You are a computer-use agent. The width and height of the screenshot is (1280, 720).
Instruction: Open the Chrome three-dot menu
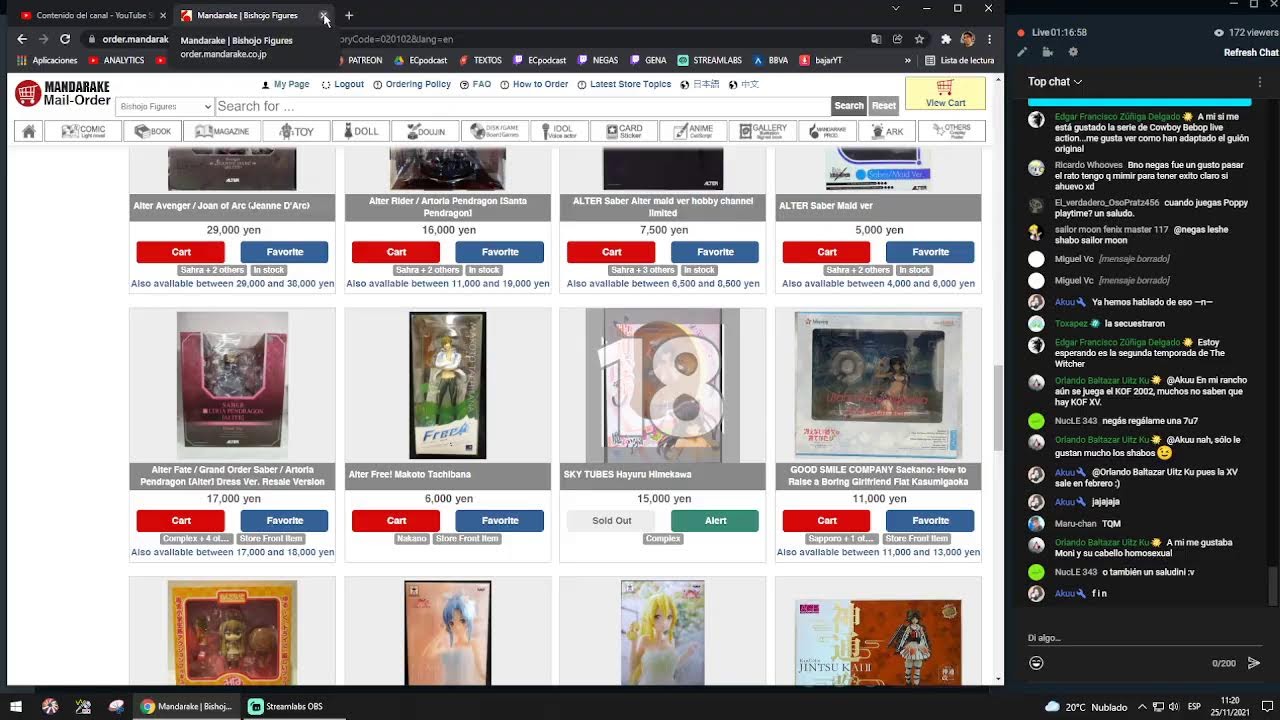click(x=989, y=39)
